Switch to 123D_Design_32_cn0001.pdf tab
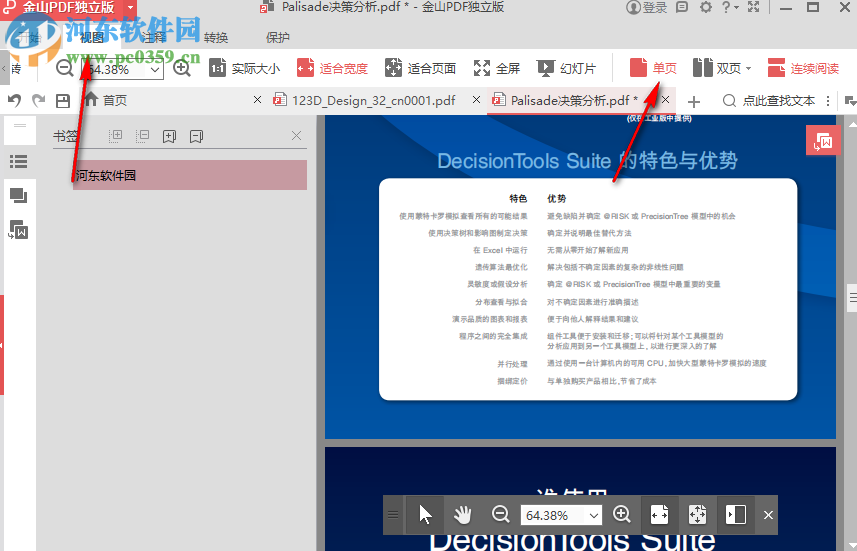The width and height of the screenshot is (857, 551). (x=364, y=101)
